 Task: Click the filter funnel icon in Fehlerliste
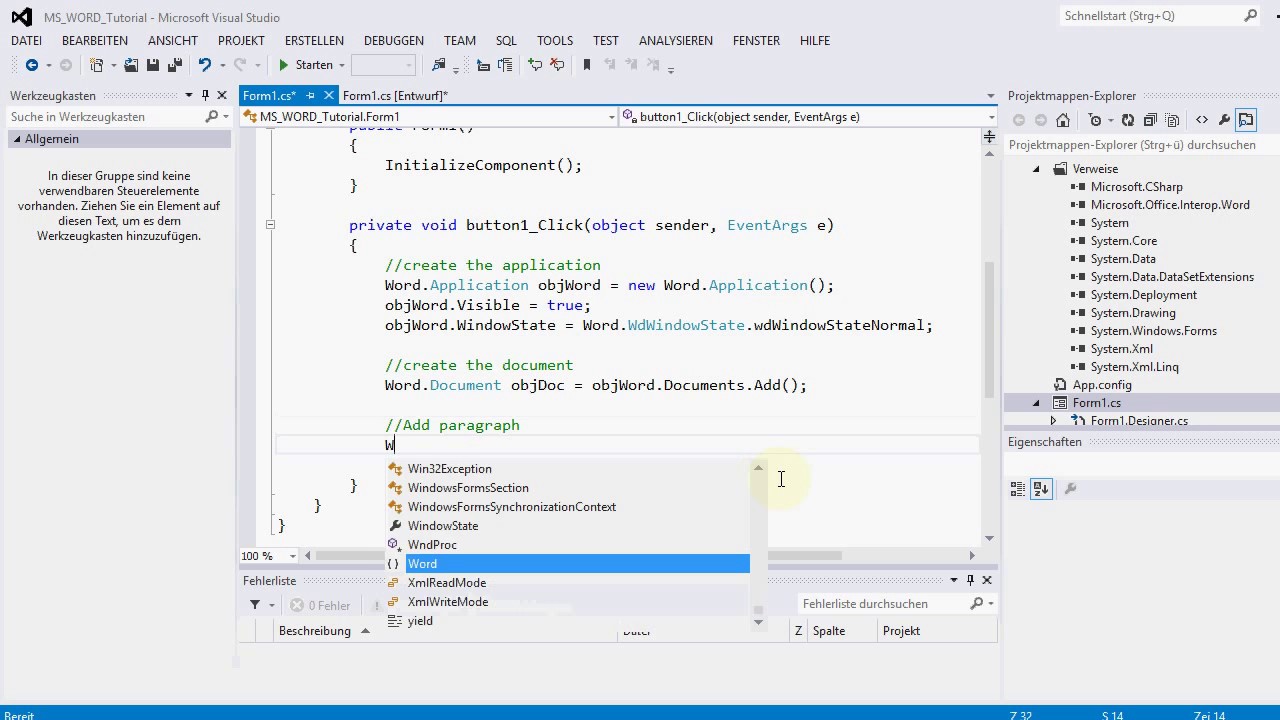point(255,605)
